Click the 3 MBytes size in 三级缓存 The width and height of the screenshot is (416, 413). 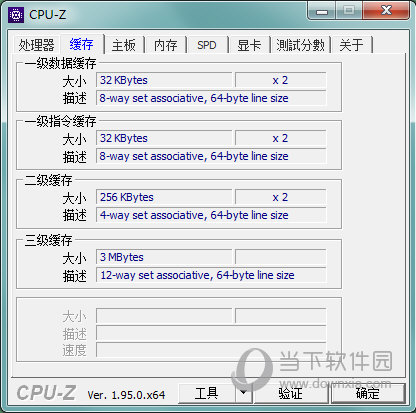164,257
